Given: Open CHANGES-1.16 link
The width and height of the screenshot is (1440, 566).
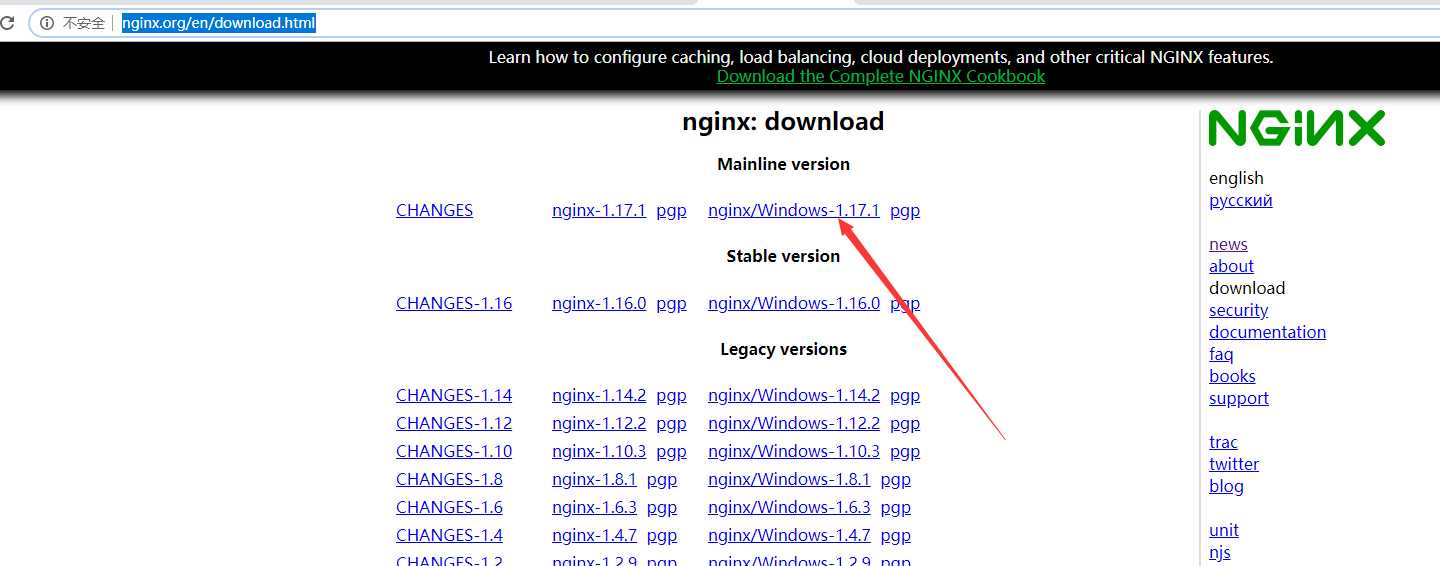Looking at the screenshot, I should (x=454, y=303).
